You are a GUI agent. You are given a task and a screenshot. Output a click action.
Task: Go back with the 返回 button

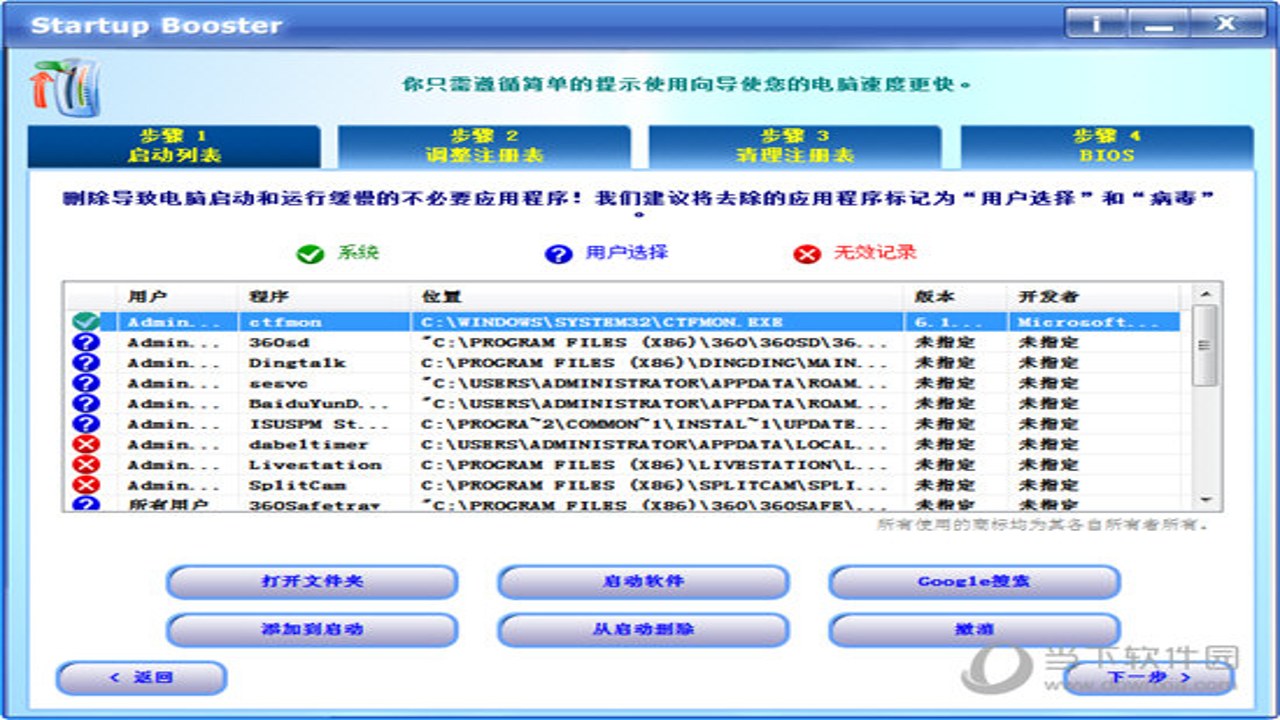tap(141, 678)
